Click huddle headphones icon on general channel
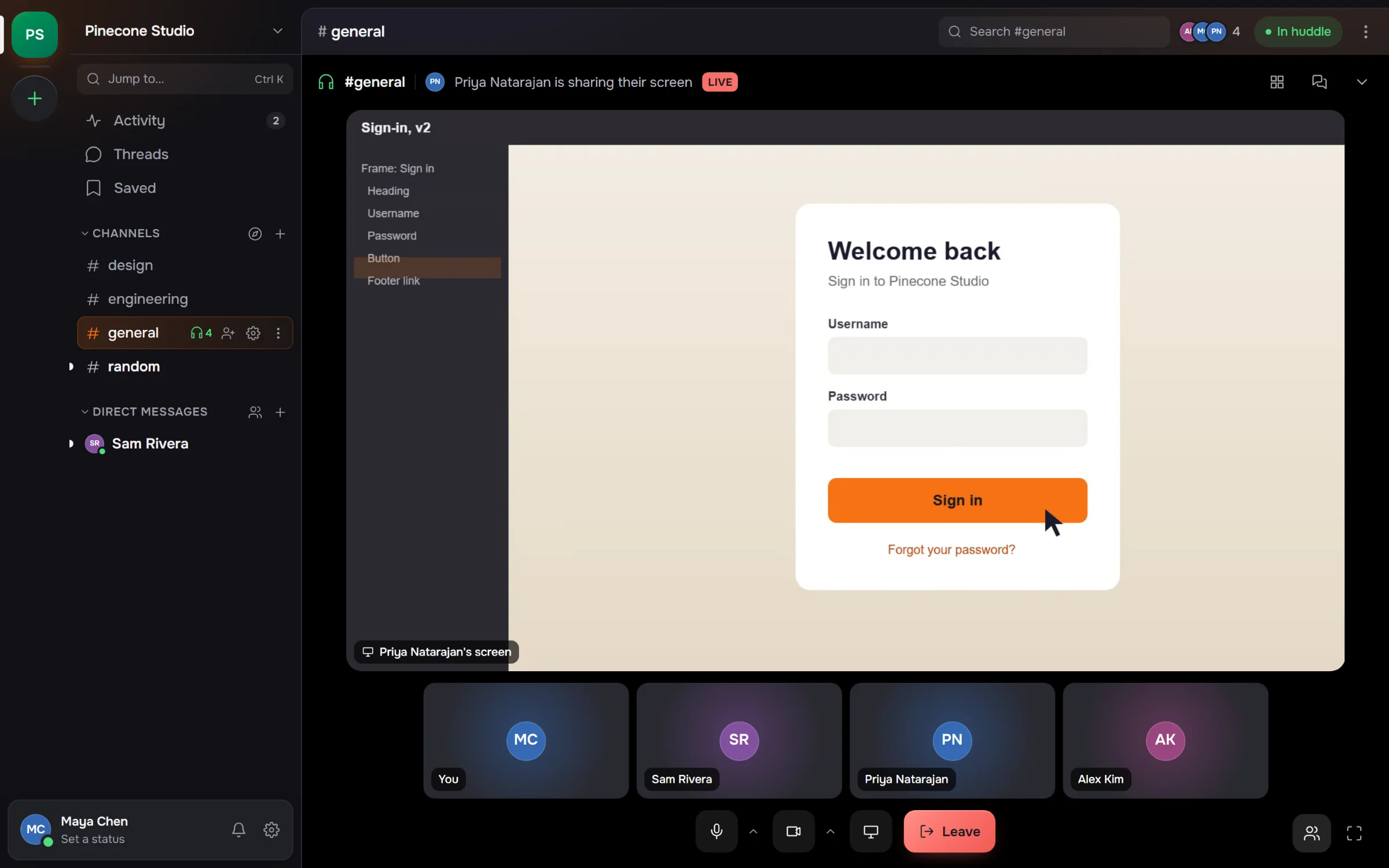This screenshot has width=1389, height=868. coord(201,333)
